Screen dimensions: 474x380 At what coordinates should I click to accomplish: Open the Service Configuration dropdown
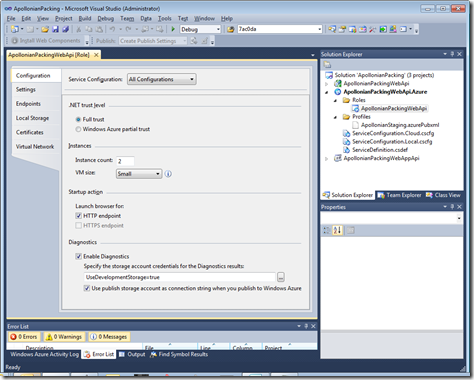point(162,79)
